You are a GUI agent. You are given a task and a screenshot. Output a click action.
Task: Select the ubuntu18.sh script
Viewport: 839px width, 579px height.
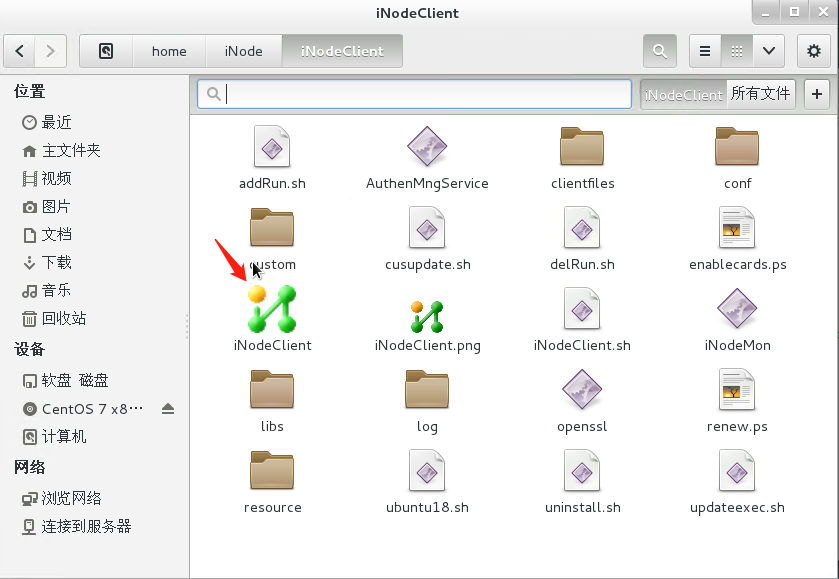tap(427, 470)
